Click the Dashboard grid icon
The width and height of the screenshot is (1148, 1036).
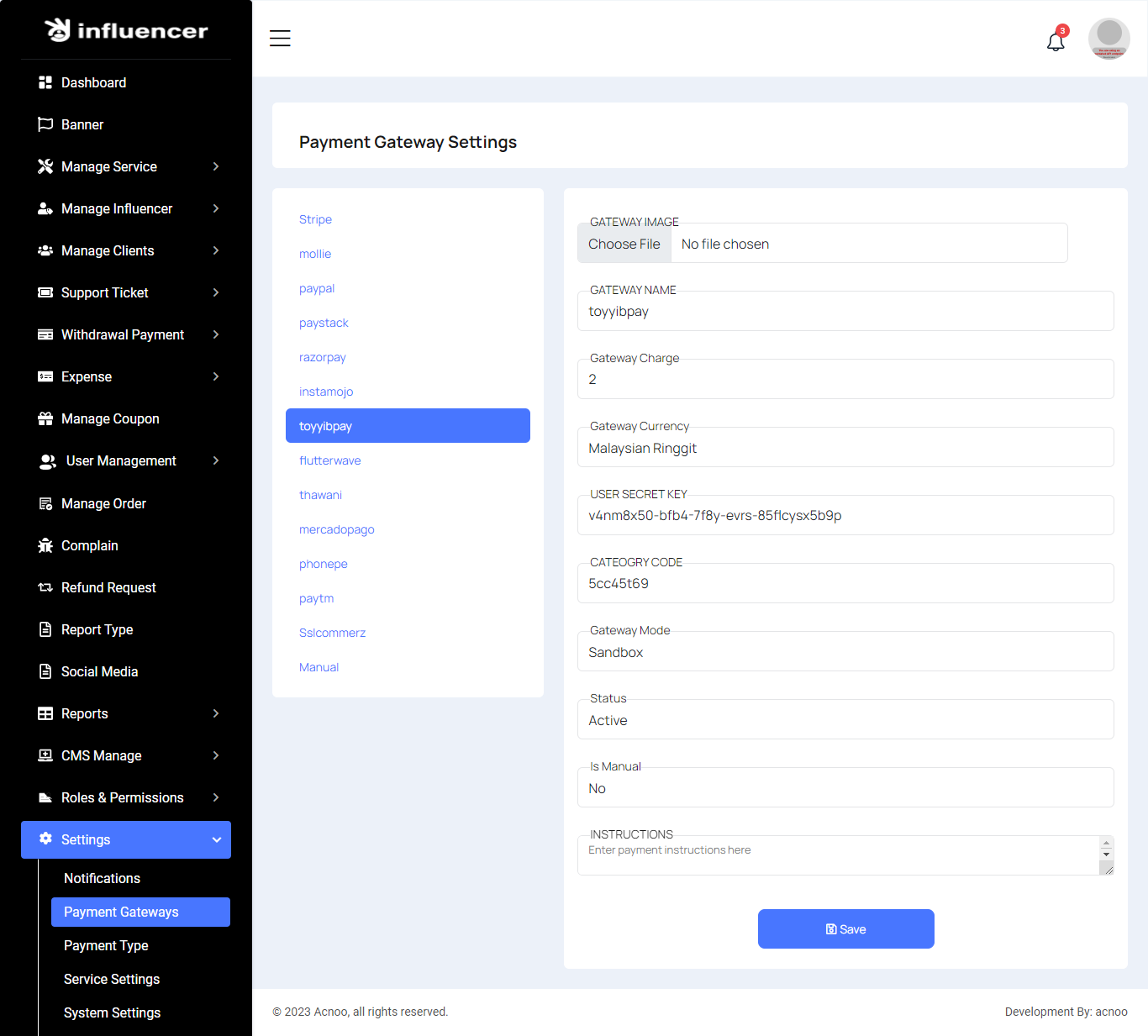(x=45, y=82)
